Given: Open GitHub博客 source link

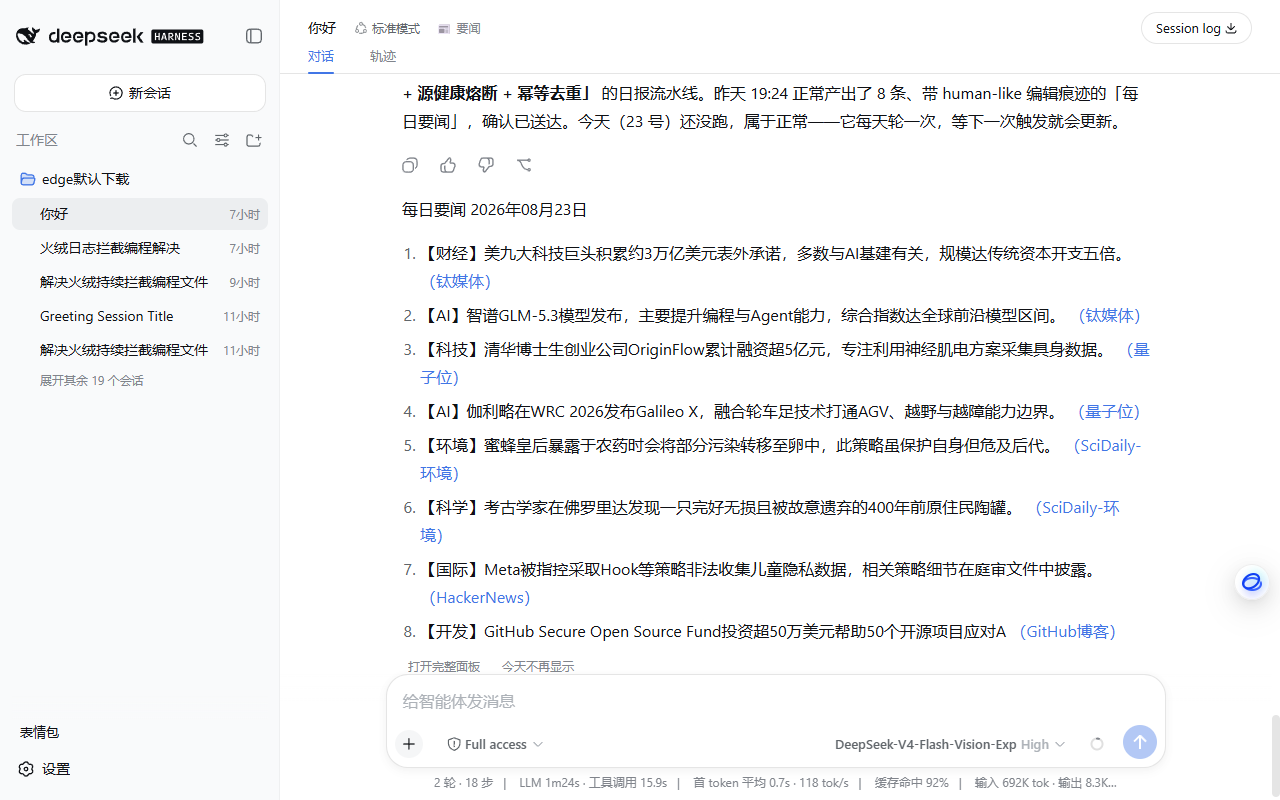Looking at the screenshot, I should 1067,631.
